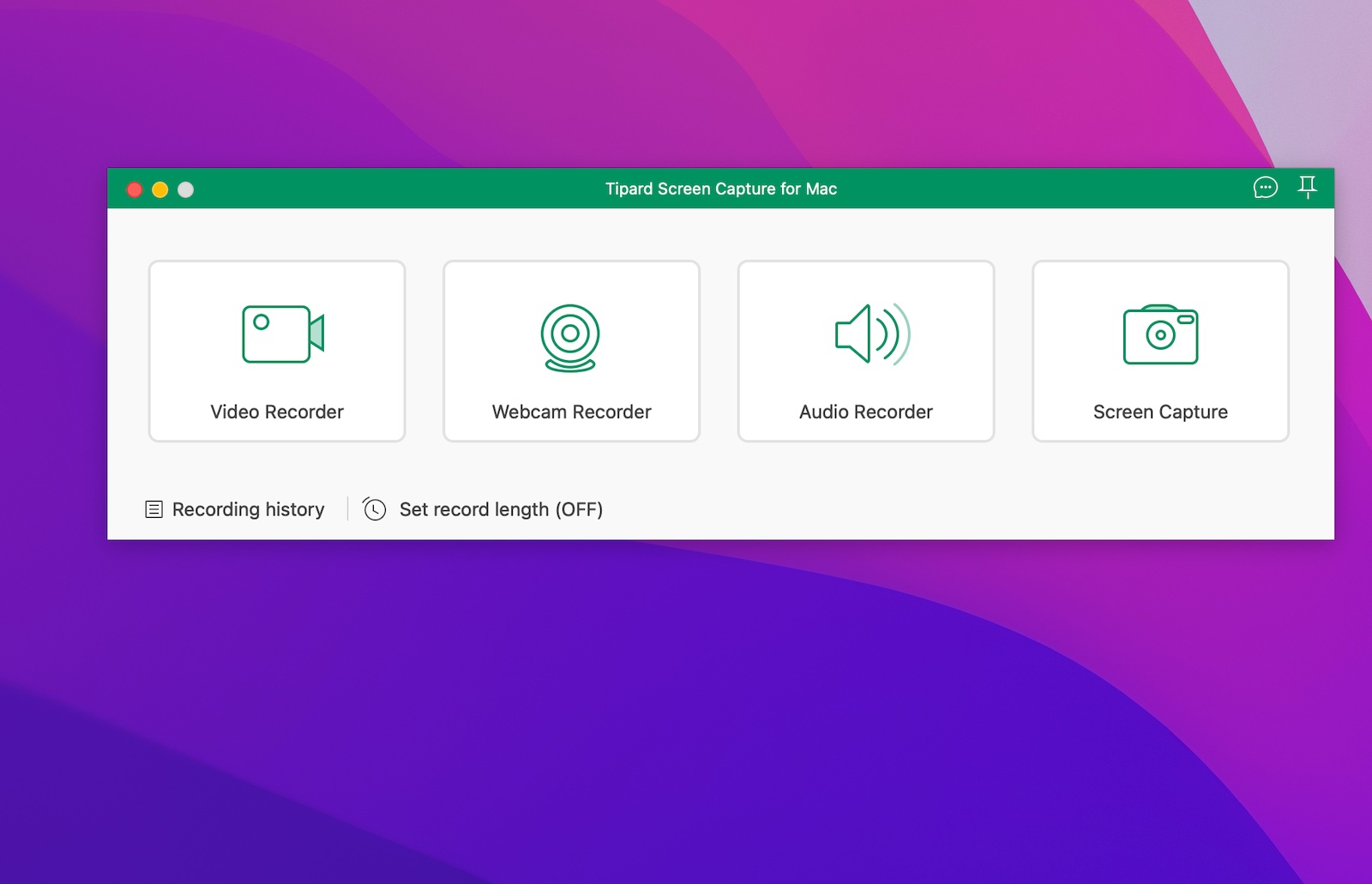1372x884 pixels.
Task: Minimize the window with yellow button
Action: pyautogui.click(x=160, y=189)
